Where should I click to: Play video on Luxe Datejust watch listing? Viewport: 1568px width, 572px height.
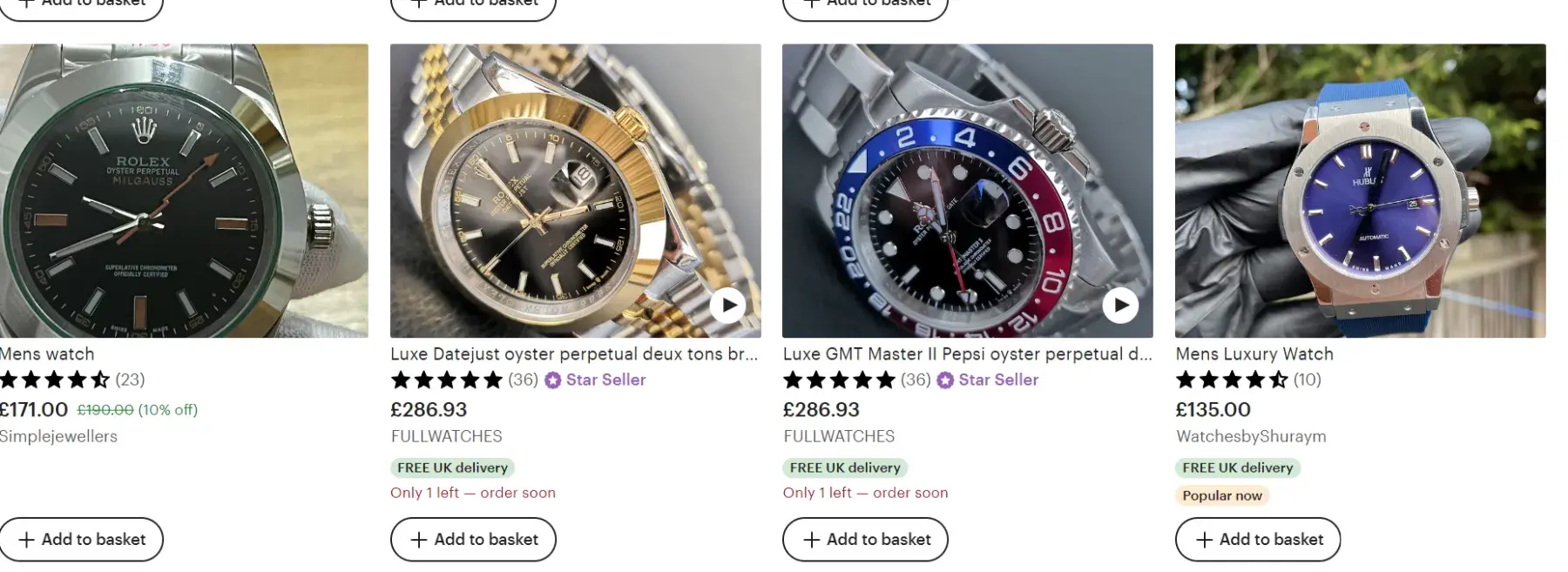coord(727,305)
